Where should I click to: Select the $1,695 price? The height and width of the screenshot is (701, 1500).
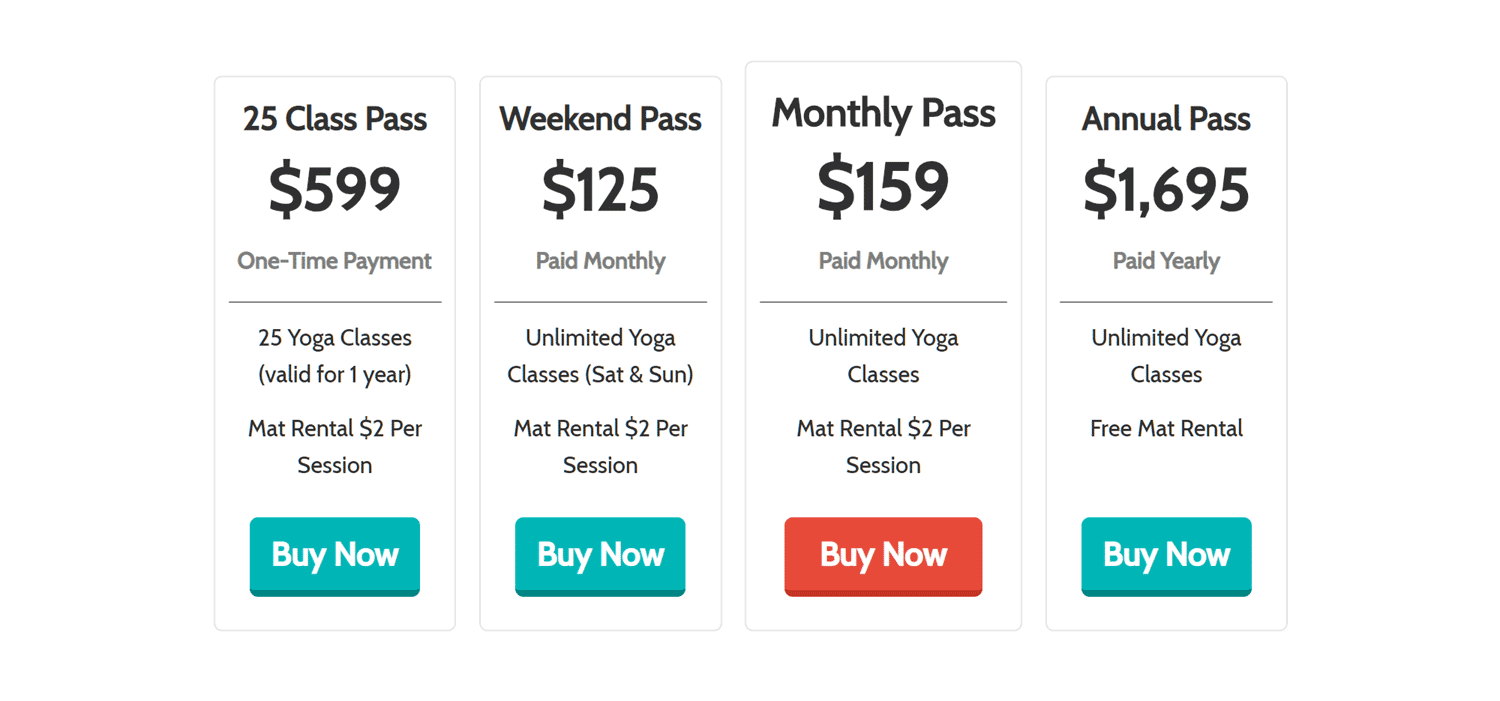point(1166,189)
